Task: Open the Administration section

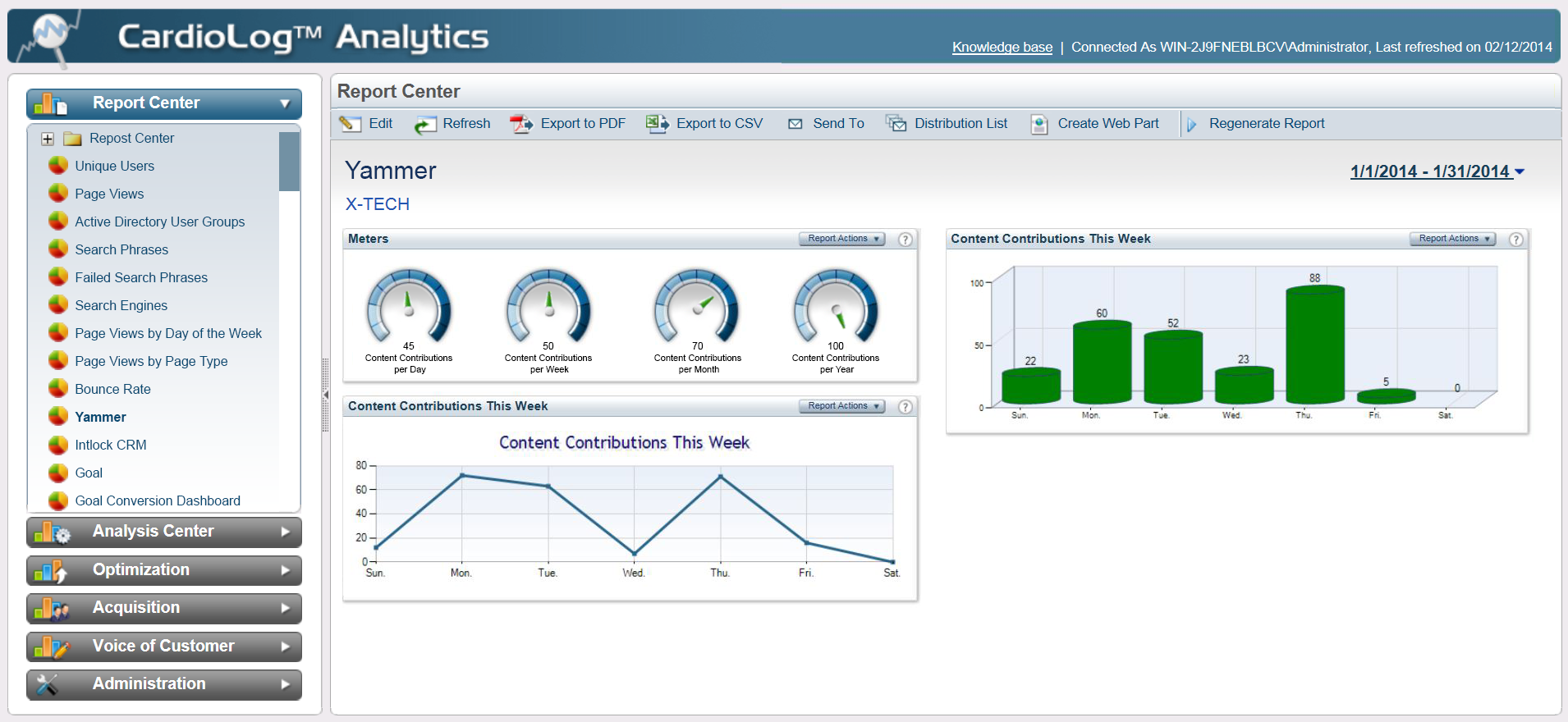Action: 164,684
